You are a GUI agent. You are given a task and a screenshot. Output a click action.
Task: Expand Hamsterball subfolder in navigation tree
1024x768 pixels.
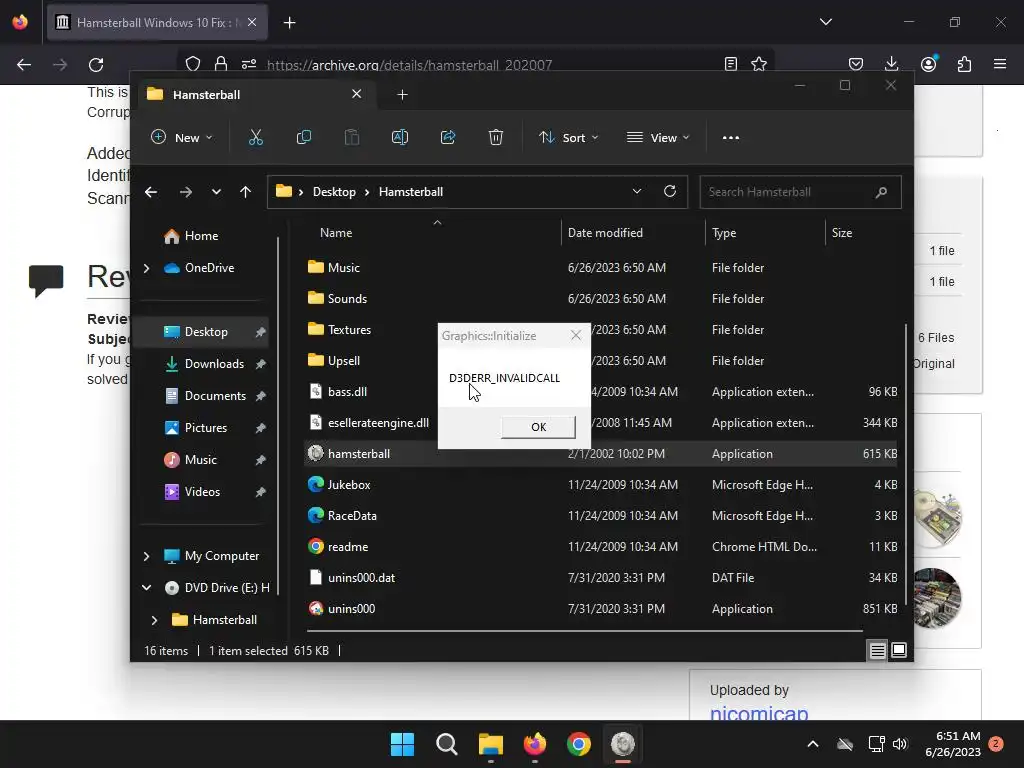point(154,620)
